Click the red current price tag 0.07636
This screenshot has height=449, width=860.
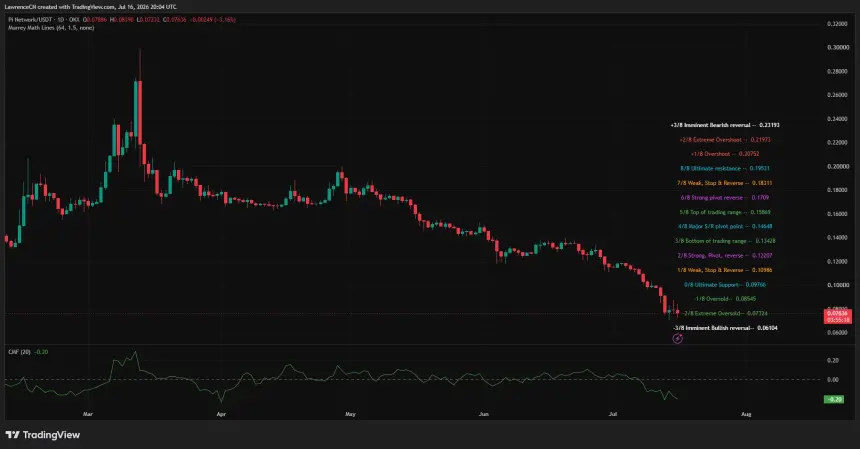(x=838, y=316)
